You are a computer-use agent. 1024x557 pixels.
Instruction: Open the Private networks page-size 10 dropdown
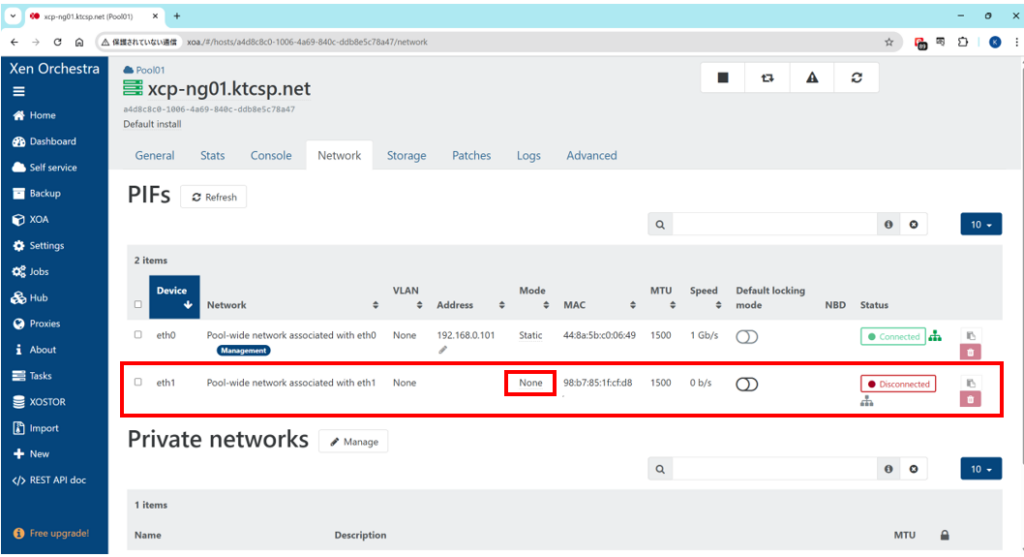[981, 469]
